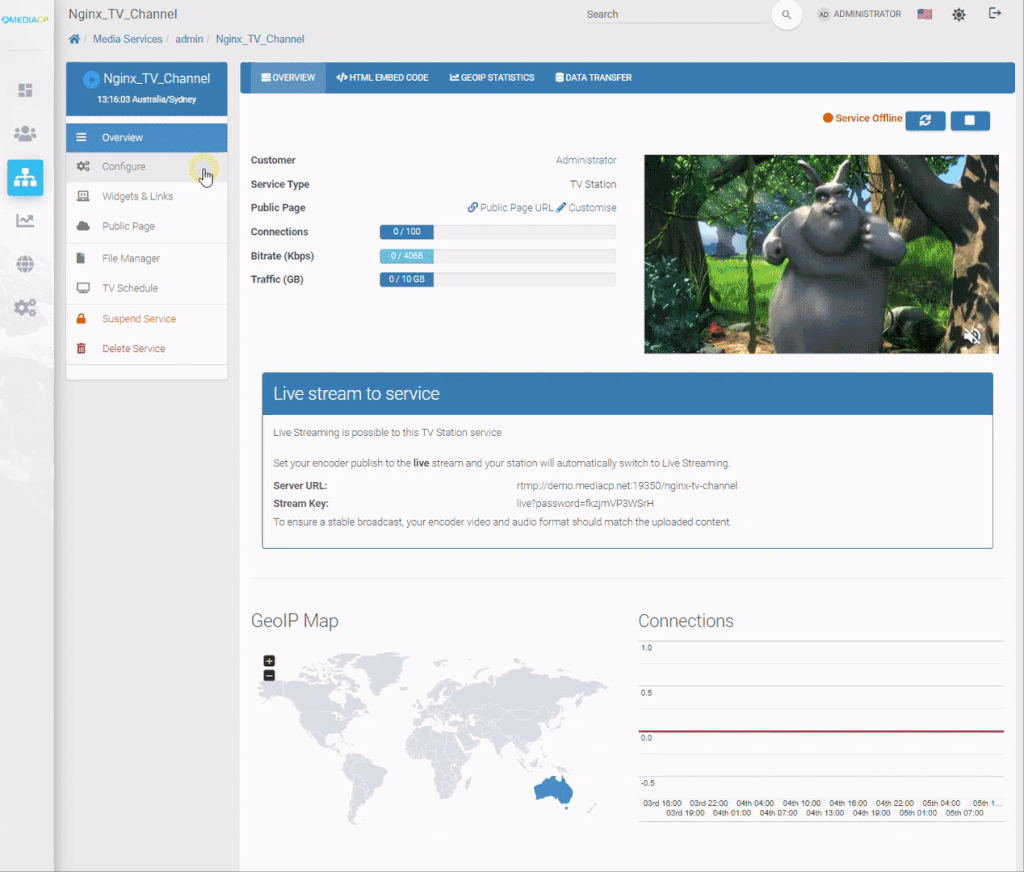Screen dimensions: 1024x872
Task: Click the AD administrator avatar
Action: pyautogui.click(x=824, y=14)
